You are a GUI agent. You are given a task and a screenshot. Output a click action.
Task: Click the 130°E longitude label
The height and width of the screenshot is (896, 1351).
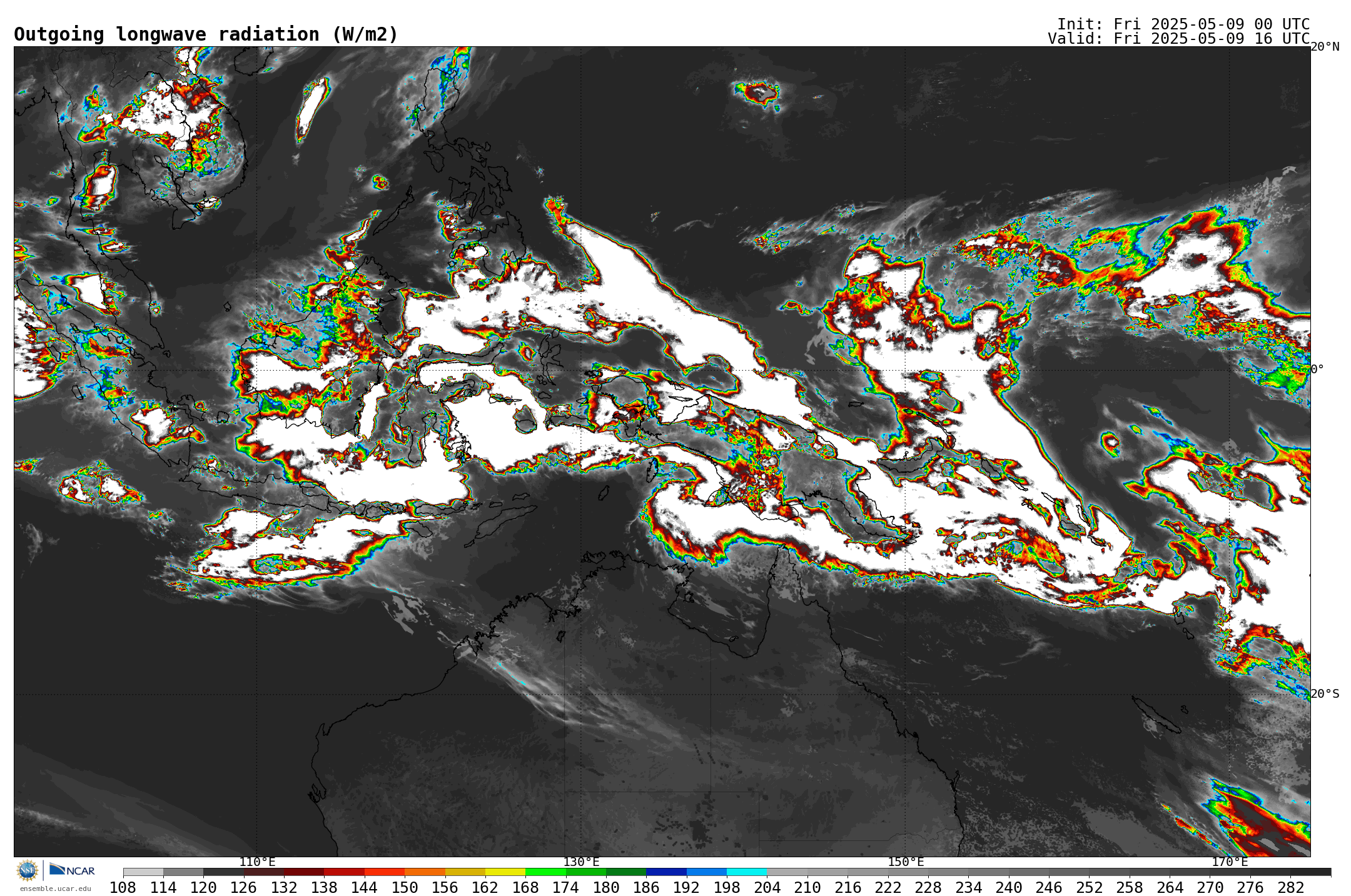pyautogui.click(x=581, y=862)
